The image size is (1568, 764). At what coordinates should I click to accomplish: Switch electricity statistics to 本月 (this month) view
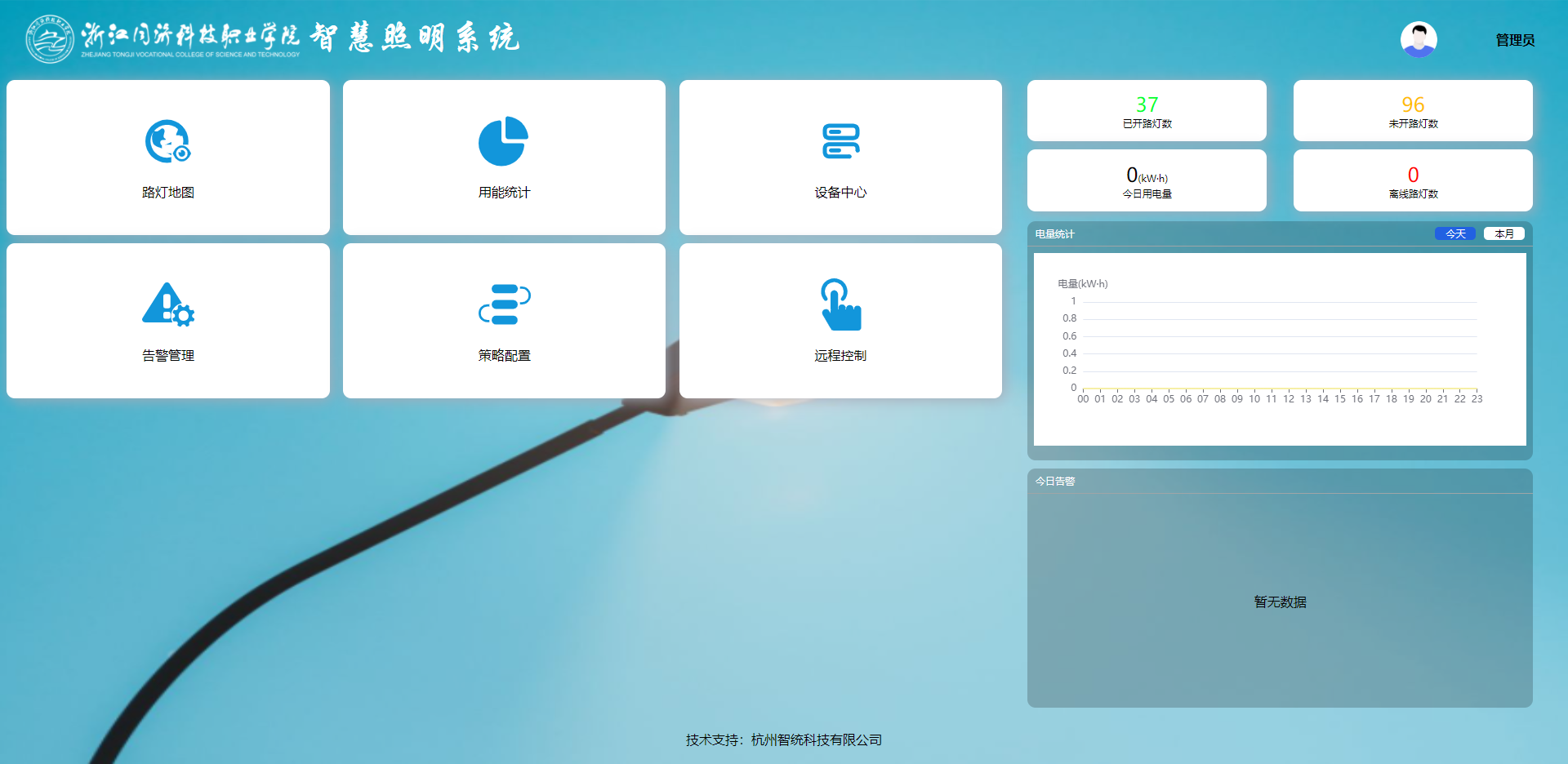[1504, 233]
